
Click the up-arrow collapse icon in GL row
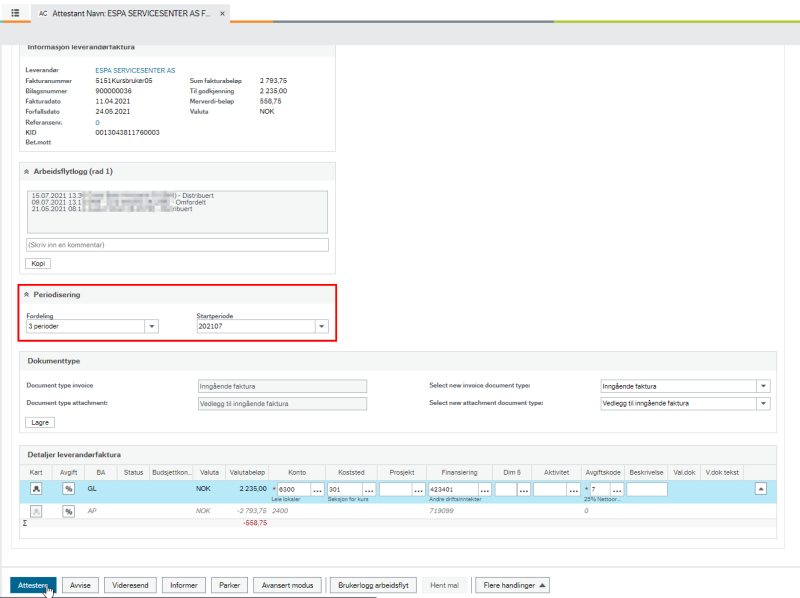[761, 489]
